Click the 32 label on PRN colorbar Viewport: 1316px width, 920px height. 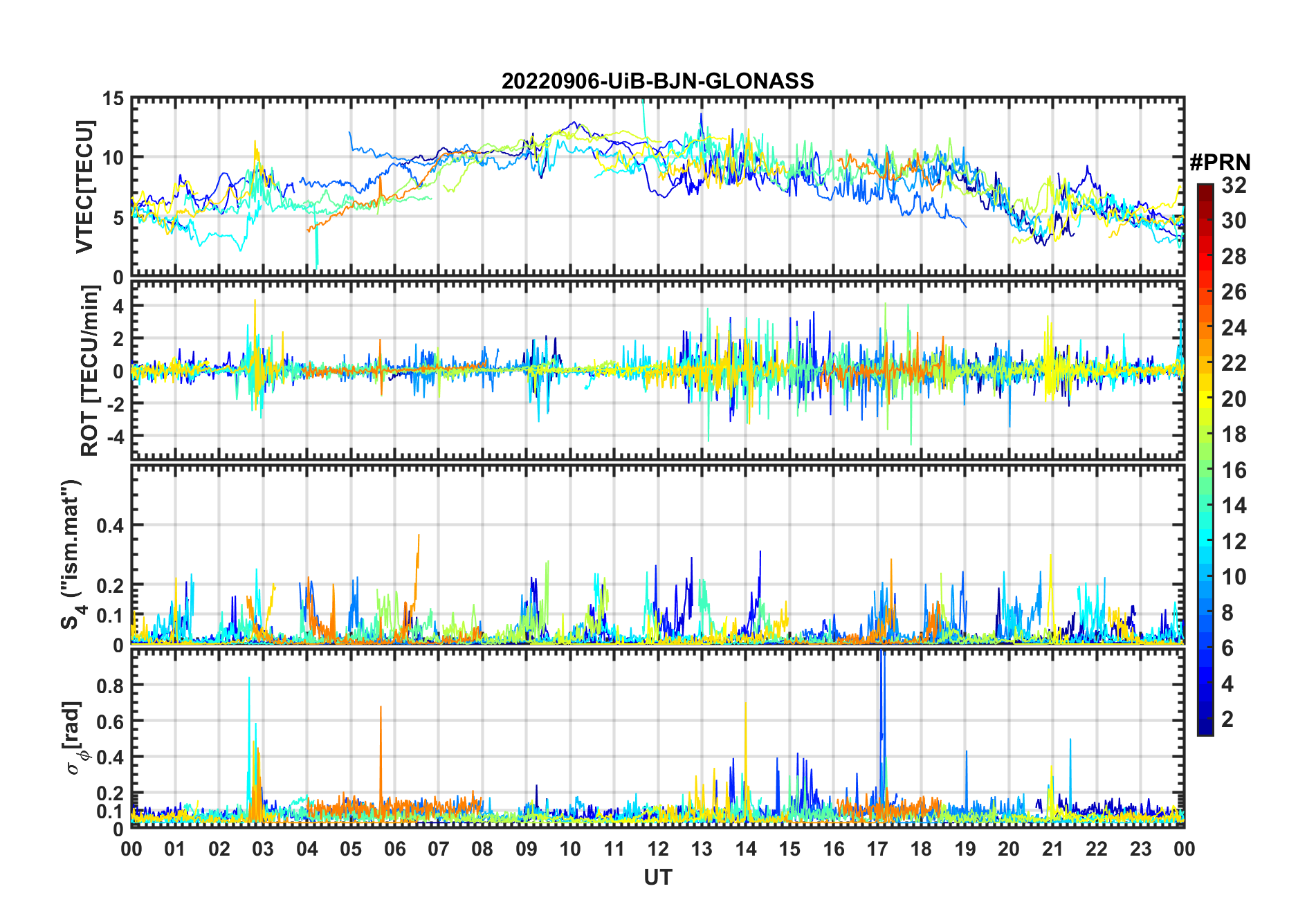click(1234, 185)
